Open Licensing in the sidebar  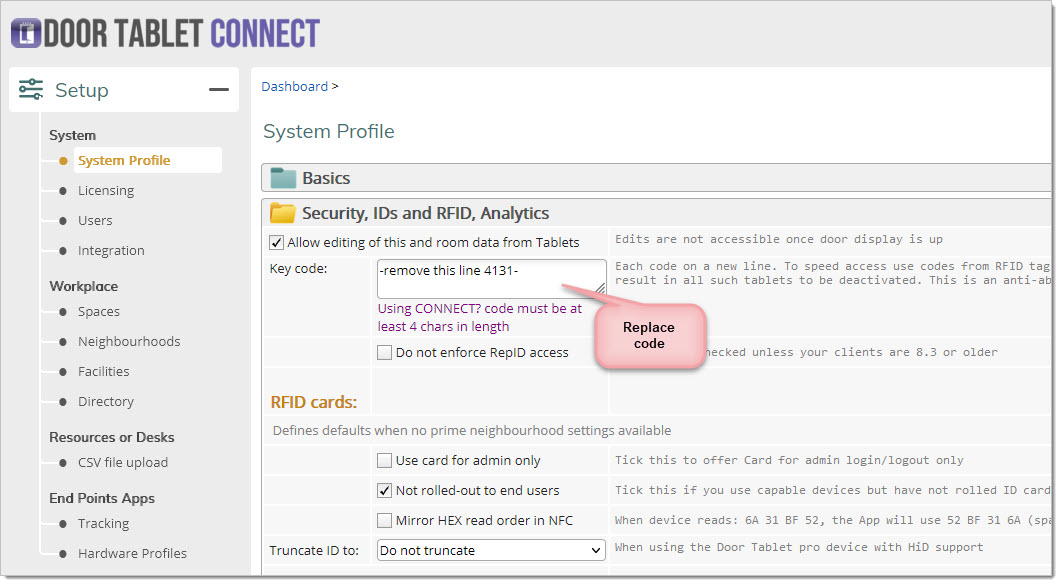point(106,190)
